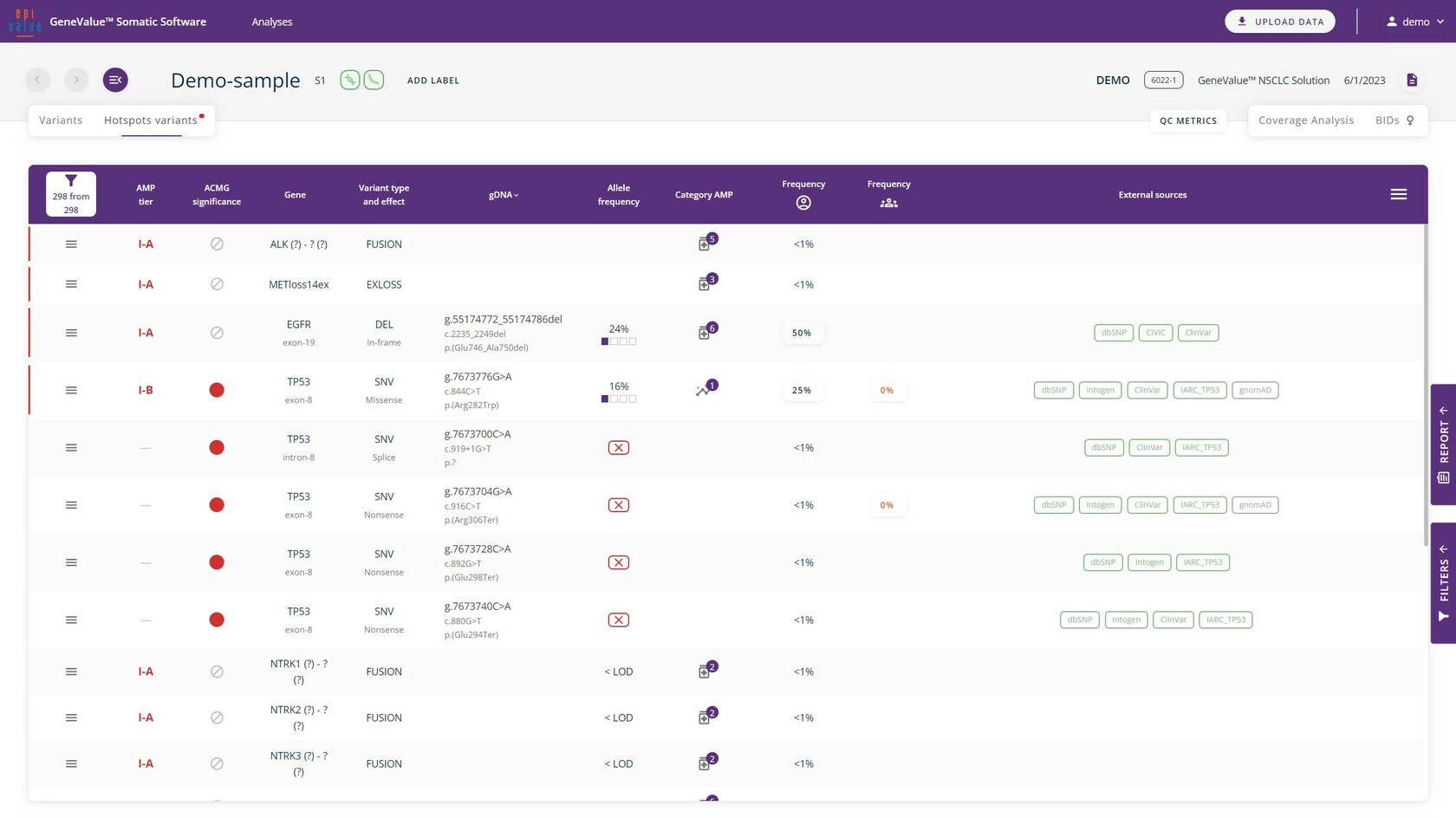Viewport: 1456px width, 818px height.
Task: Toggle the first green sample label icon
Action: tap(349, 81)
